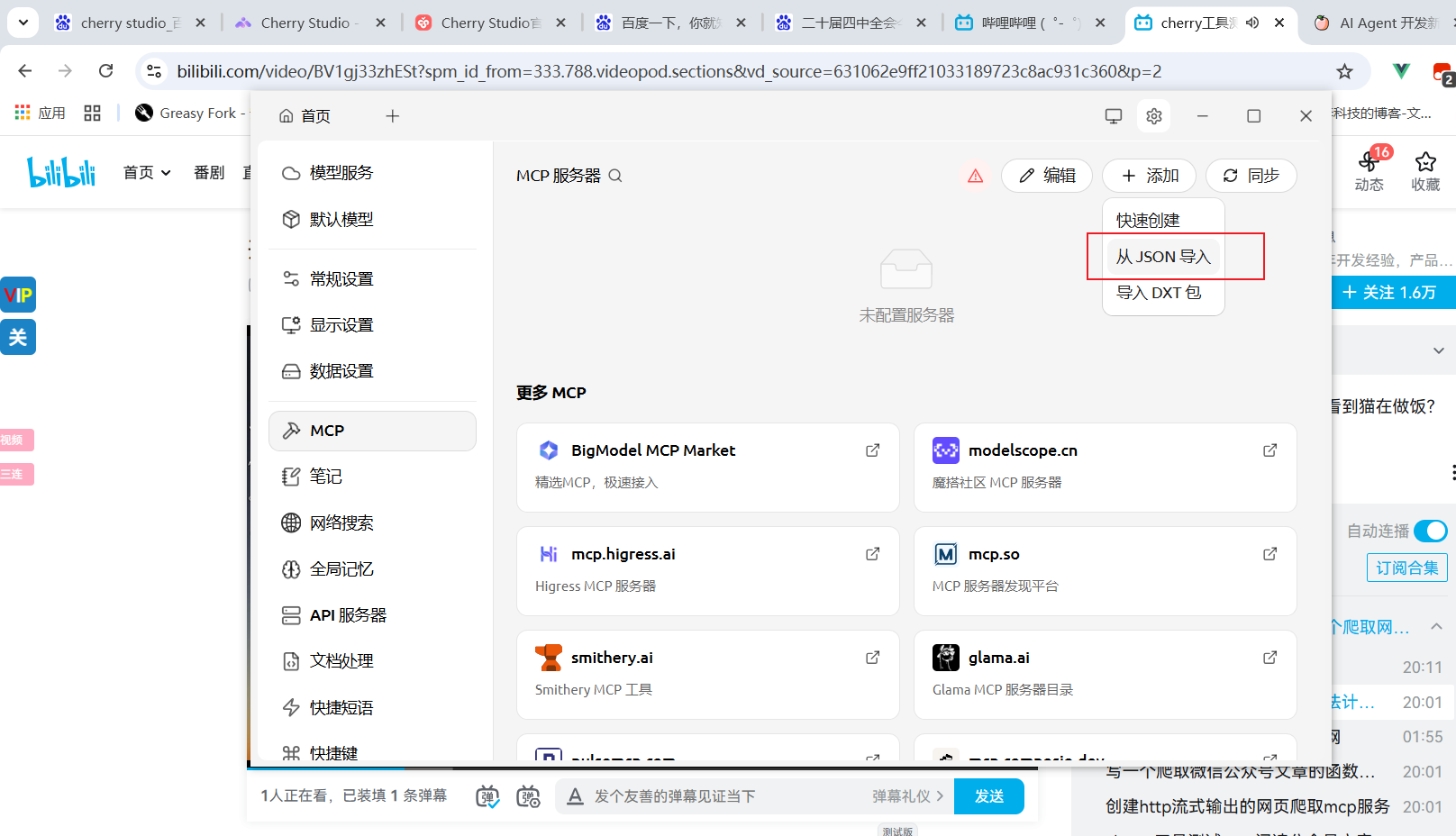Click the danmaku text input field
This screenshot has height=836, width=1456.
[x=721, y=796]
